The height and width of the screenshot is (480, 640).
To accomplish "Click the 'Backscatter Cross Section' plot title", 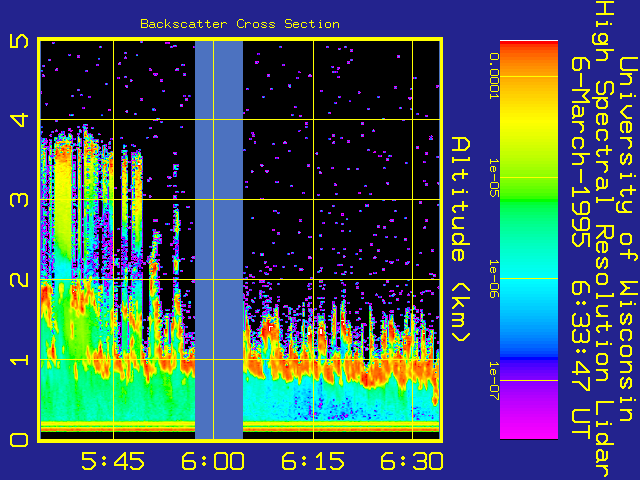I will [x=240, y=24].
